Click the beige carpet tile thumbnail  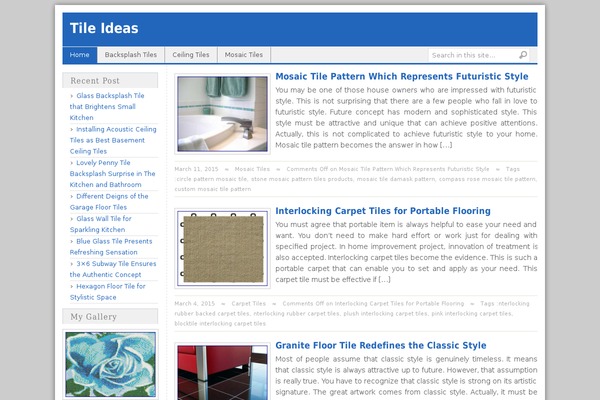(222, 248)
